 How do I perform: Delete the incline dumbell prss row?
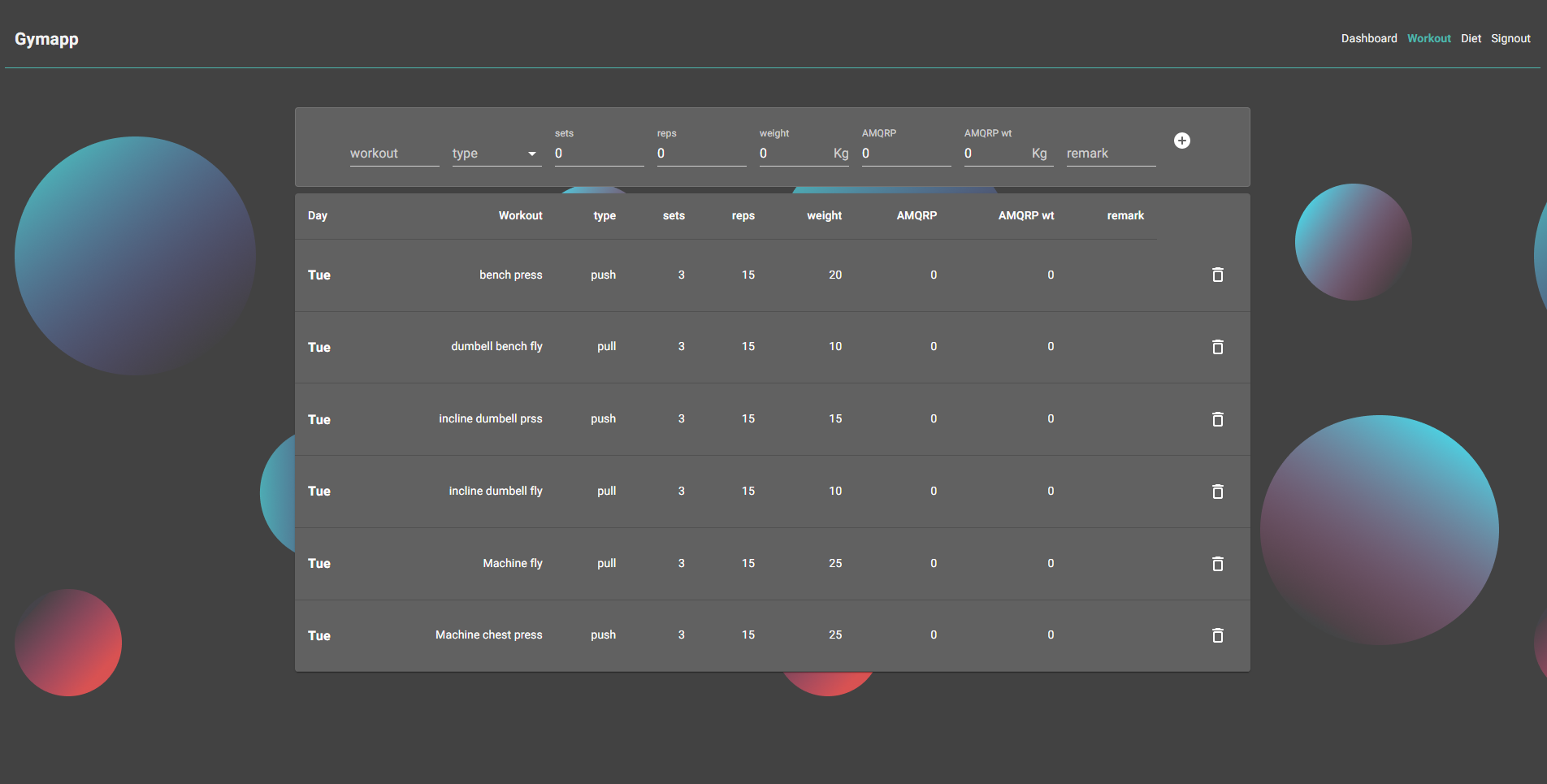click(1217, 419)
